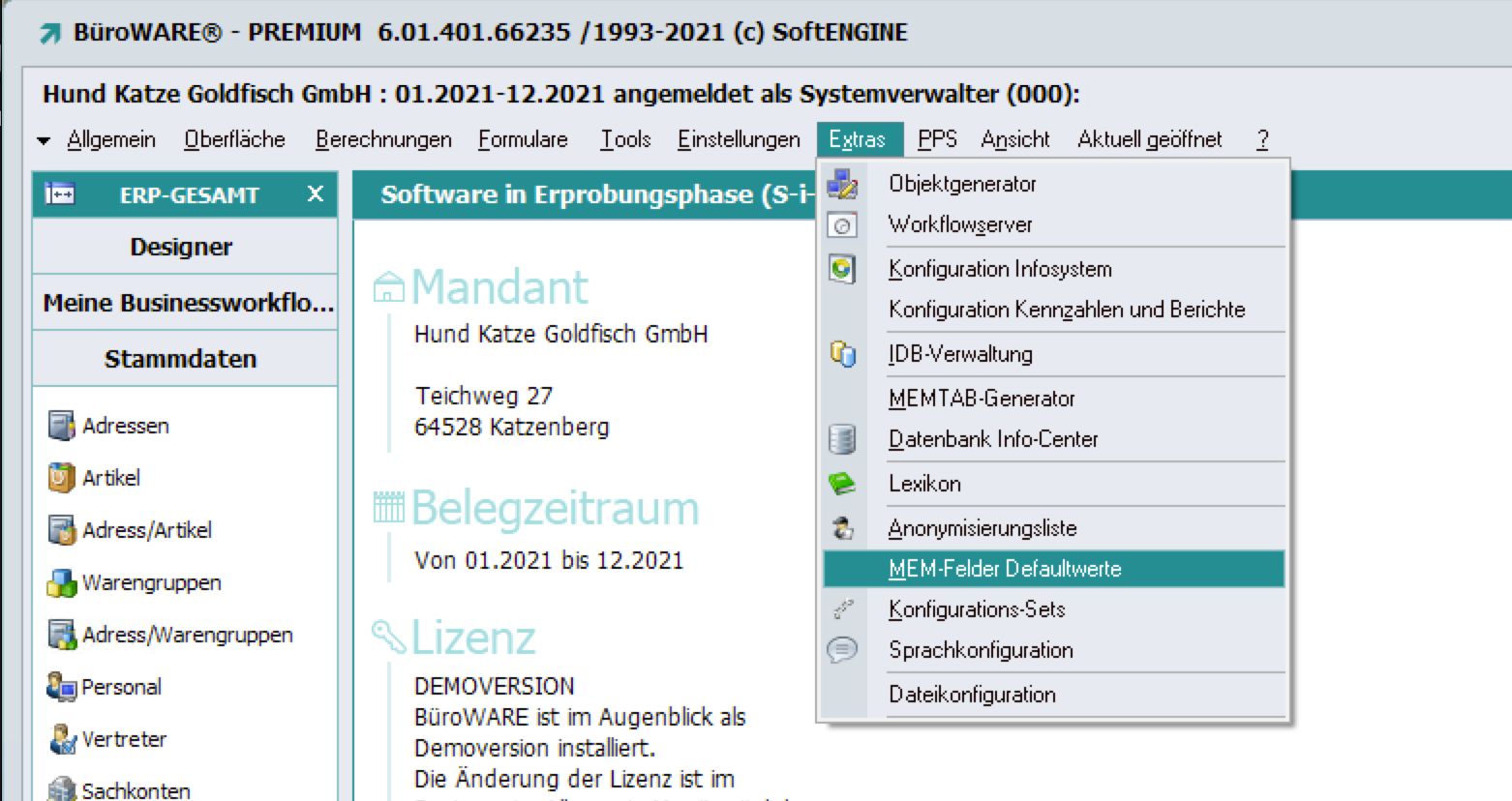Expand the Designer section in sidebar
Image resolution: width=1512 pixels, height=801 pixels.
182,247
